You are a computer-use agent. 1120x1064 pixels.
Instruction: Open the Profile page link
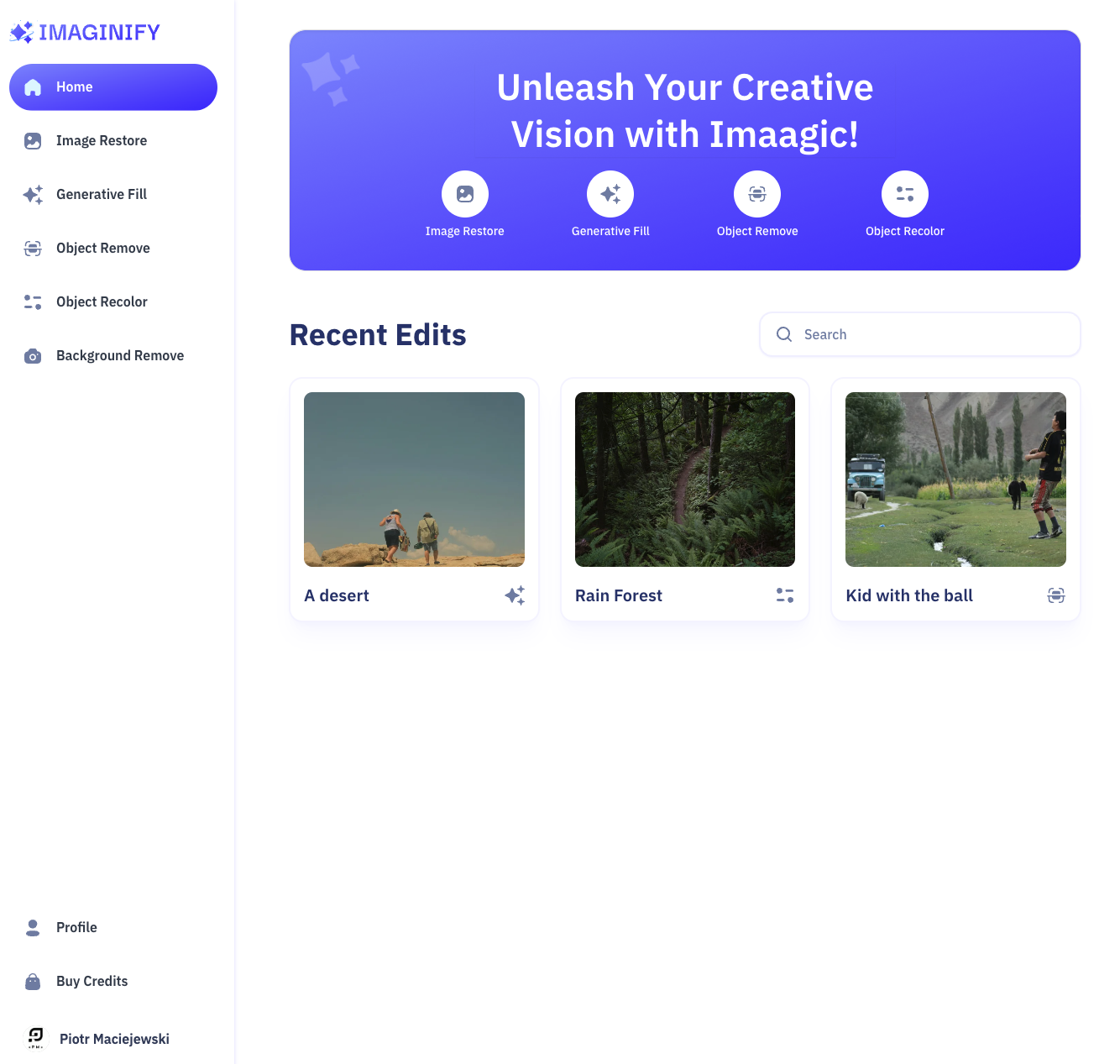pos(76,927)
